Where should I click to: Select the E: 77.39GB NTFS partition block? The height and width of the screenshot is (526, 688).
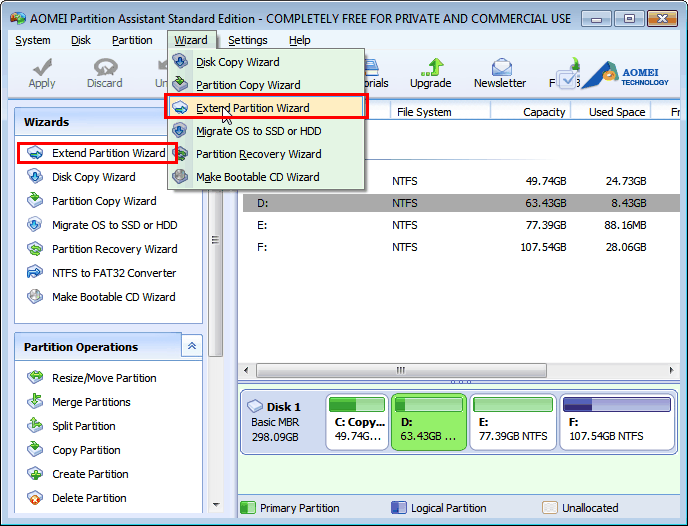coord(513,422)
